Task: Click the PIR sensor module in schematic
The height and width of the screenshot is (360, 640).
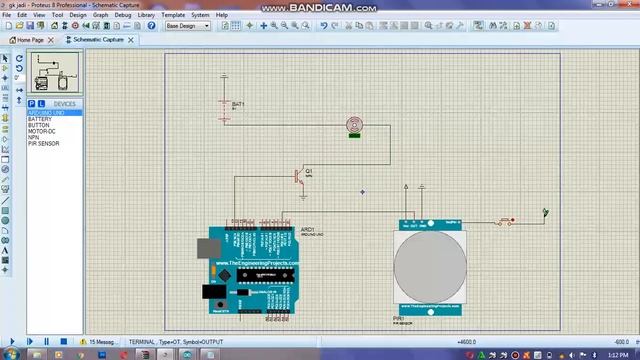Action: pos(430,267)
